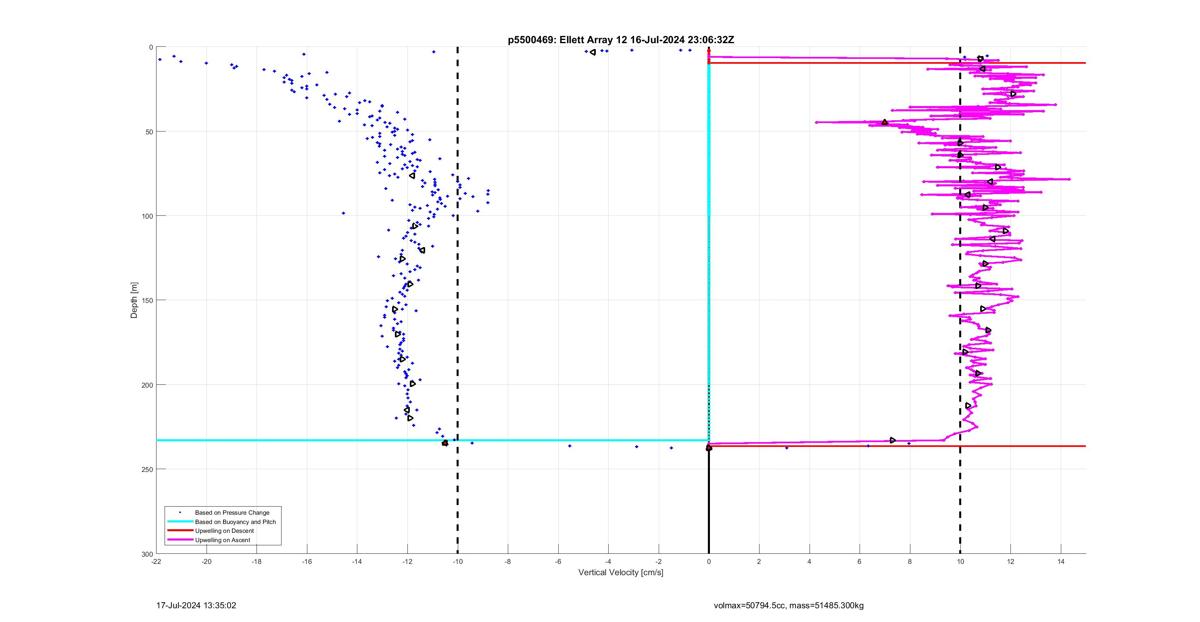Click the velocity axis tick label "-18"

tap(257, 563)
